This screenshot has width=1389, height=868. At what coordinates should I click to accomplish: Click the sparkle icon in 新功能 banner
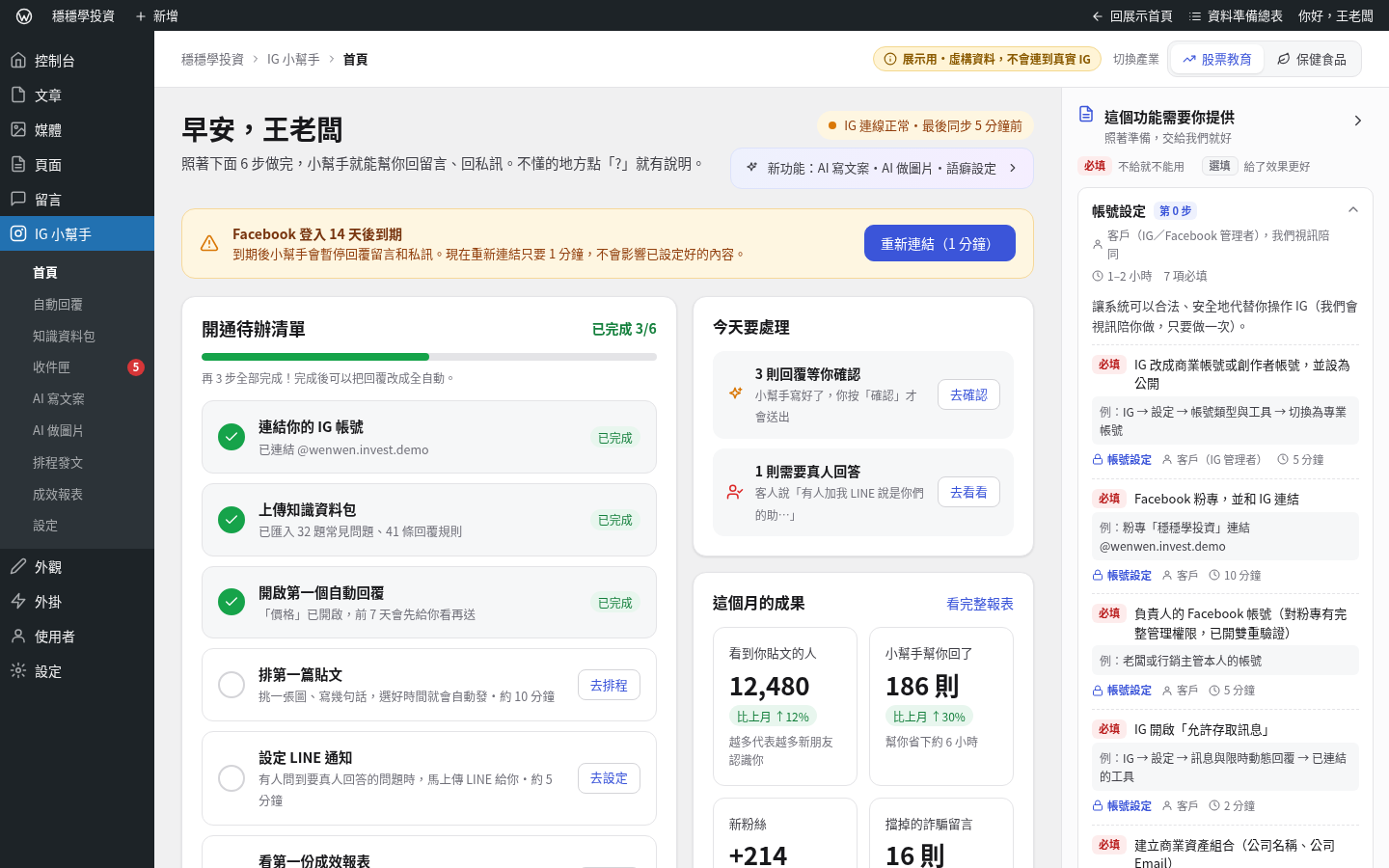(751, 168)
